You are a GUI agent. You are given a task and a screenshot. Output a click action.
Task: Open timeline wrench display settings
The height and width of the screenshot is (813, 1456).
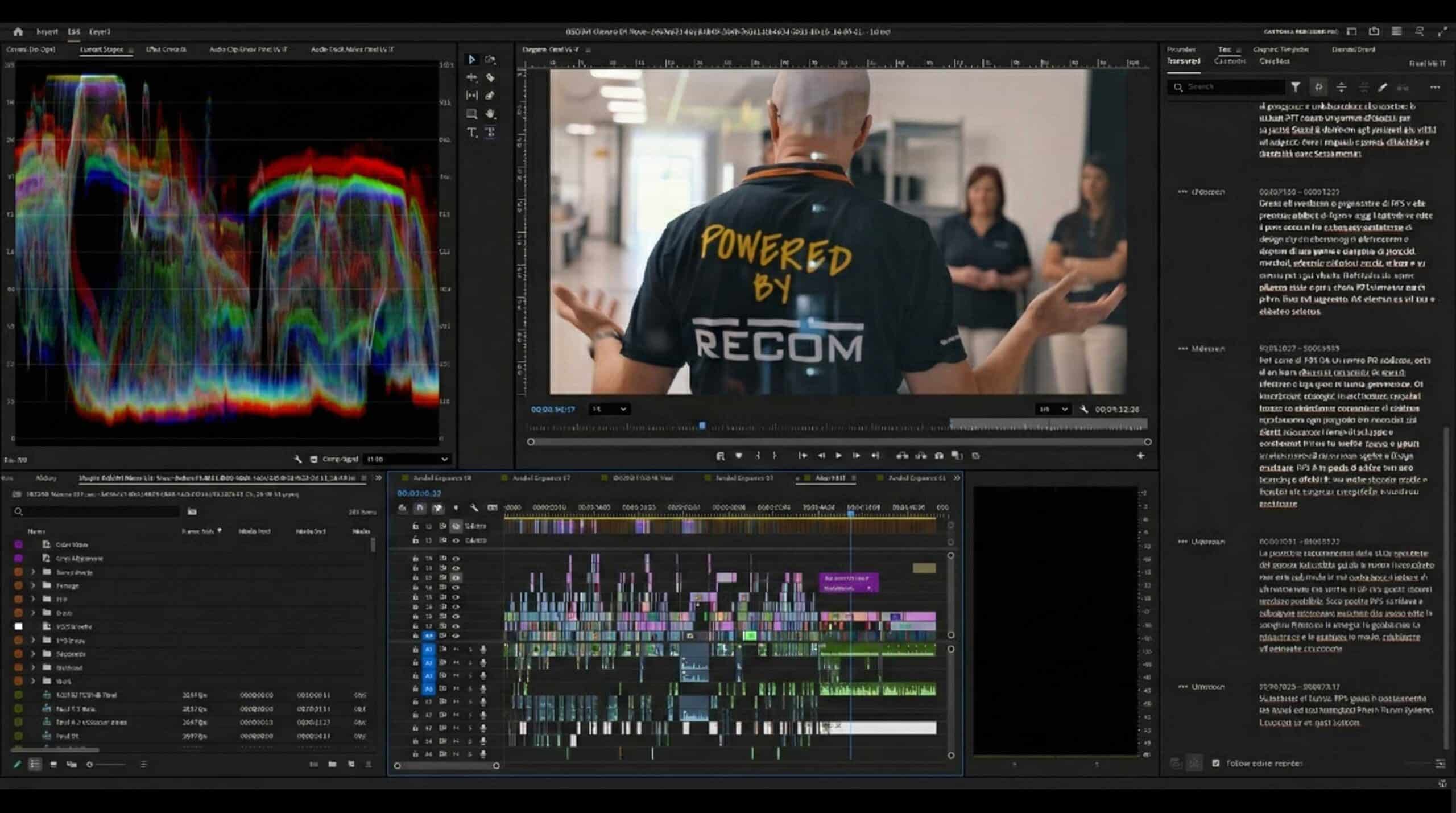pyautogui.click(x=474, y=507)
